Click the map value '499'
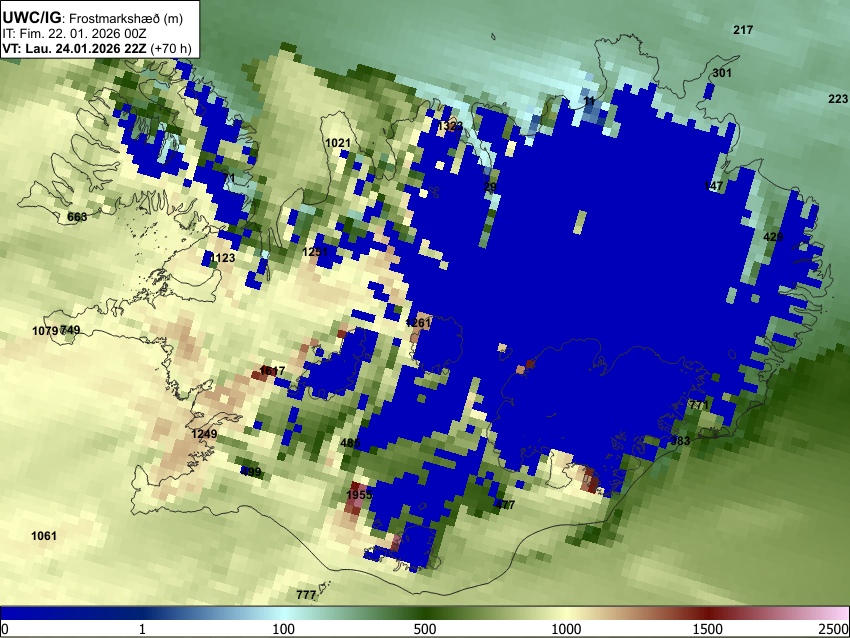The image size is (850, 638). (251, 472)
